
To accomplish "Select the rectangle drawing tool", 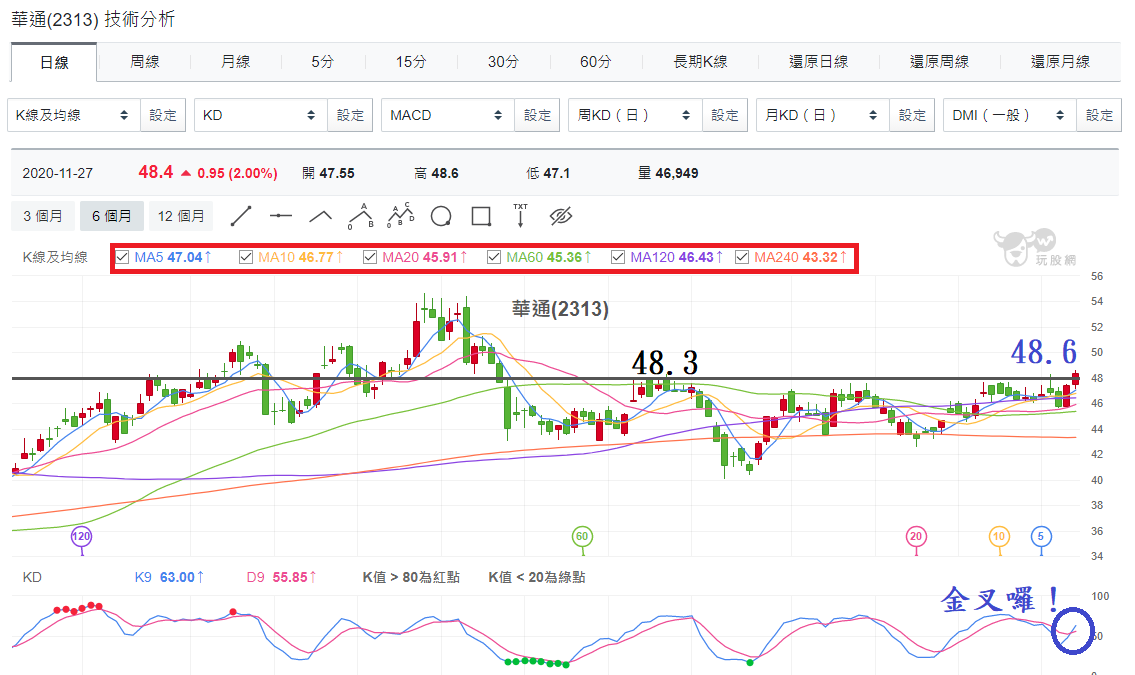I will pos(481,216).
